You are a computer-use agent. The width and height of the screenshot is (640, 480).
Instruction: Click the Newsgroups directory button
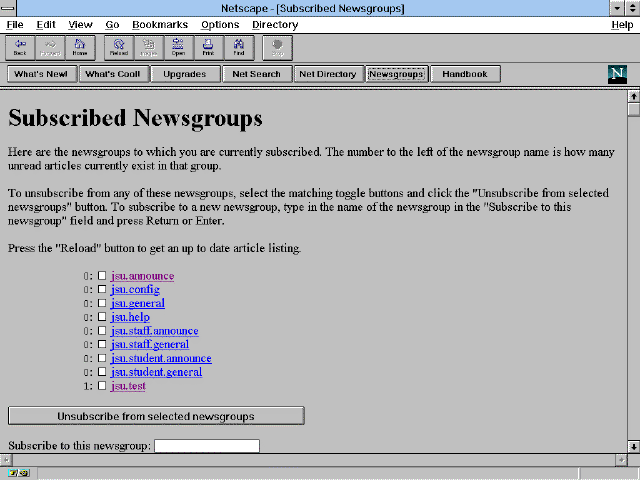click(396, 74)
